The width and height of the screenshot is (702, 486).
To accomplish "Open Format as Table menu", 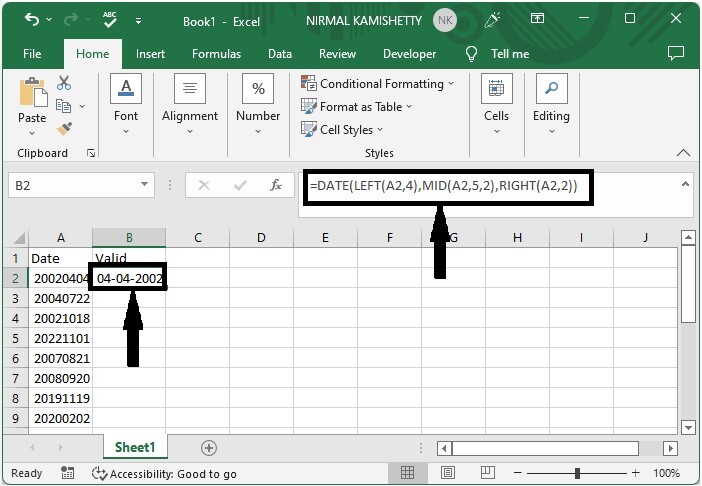I will 356,107.
